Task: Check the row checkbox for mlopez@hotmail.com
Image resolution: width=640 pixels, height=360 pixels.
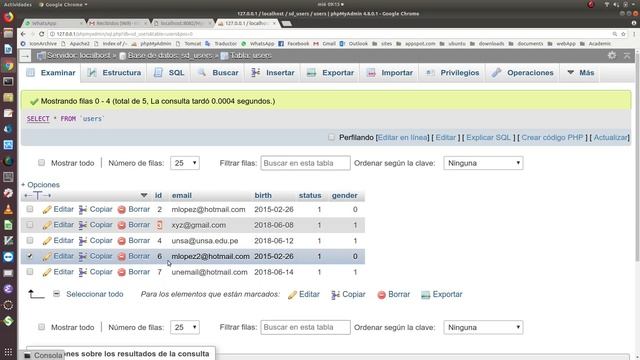Action: (x=30, y=209)
